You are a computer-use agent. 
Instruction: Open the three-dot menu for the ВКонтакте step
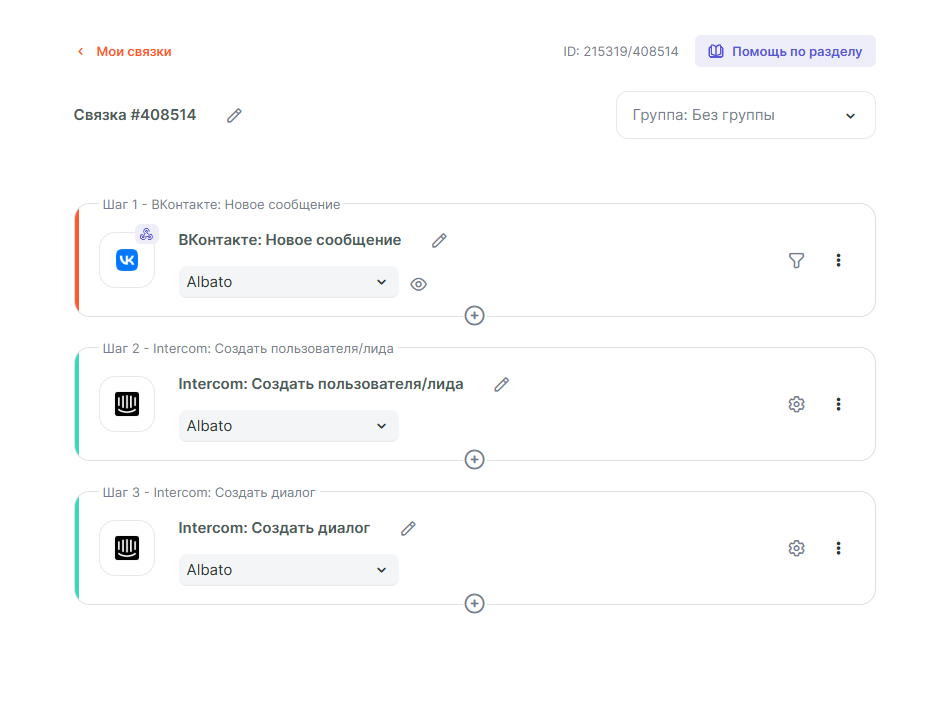click(838, 261)
